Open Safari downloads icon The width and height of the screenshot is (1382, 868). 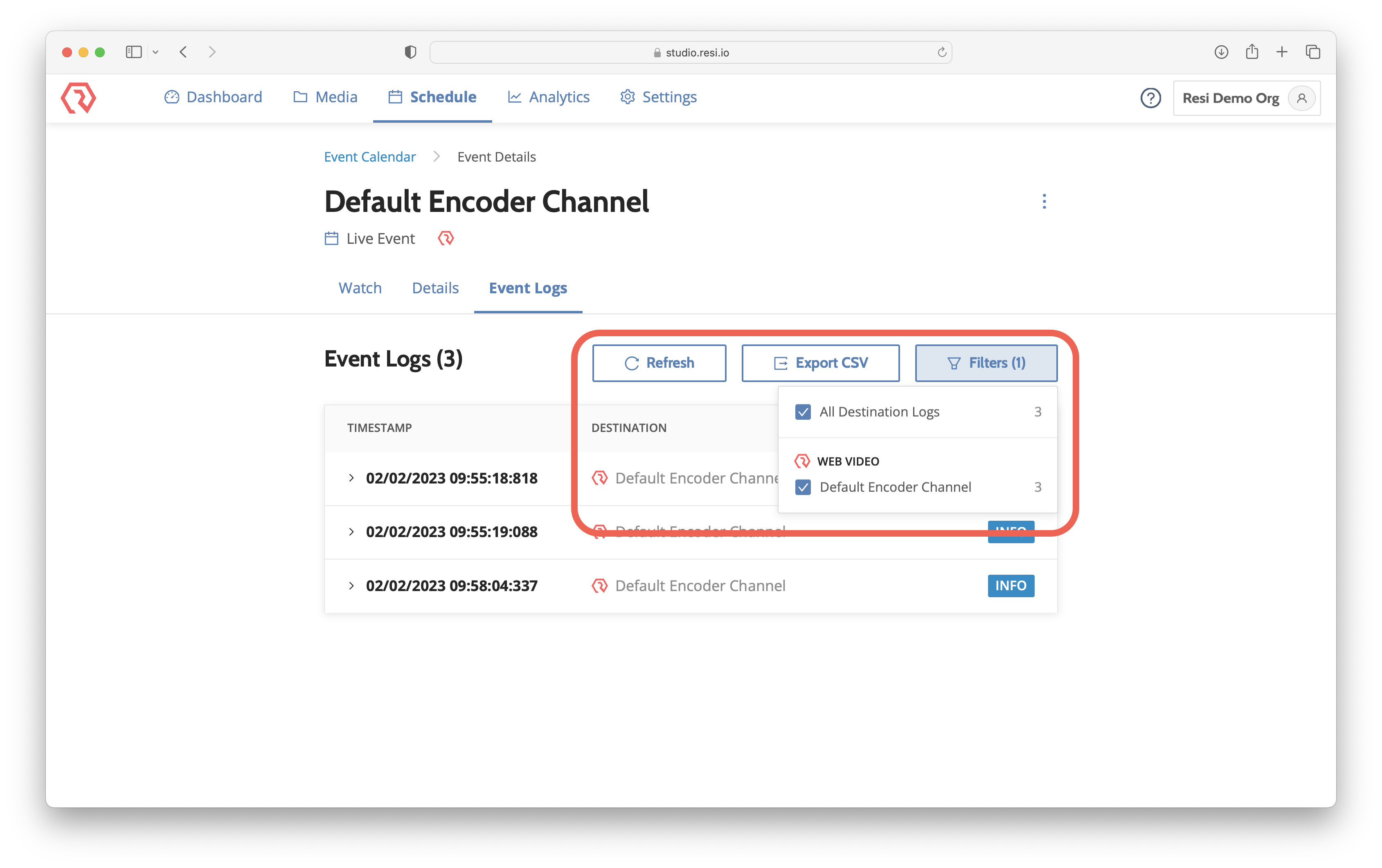[x=1221, y=52]
